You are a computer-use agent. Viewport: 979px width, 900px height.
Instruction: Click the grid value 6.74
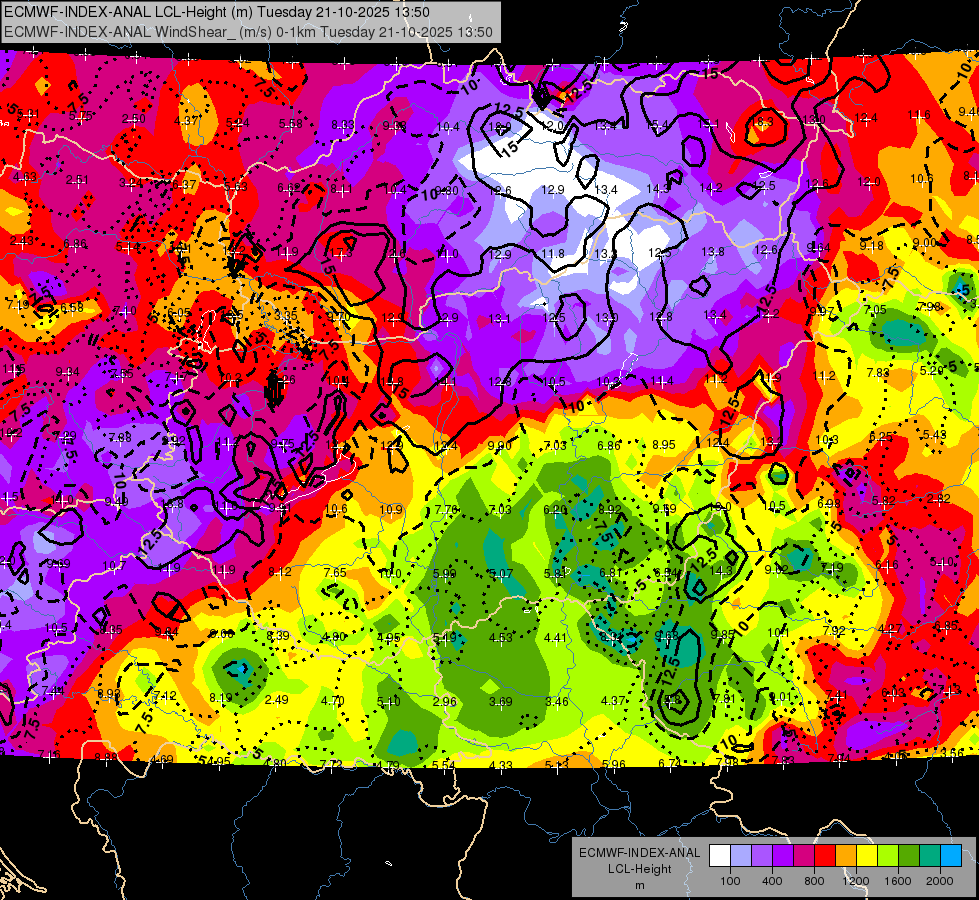(x=671, y=763)
